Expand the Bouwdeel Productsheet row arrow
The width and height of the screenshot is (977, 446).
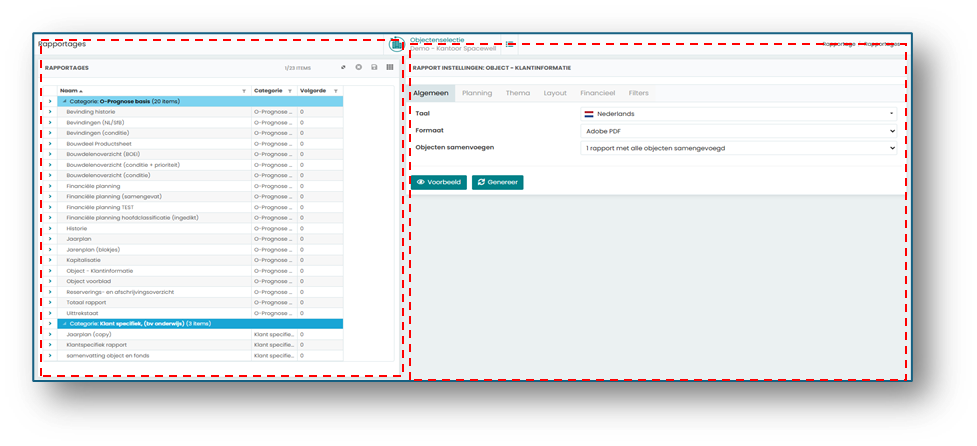point(50,143)
